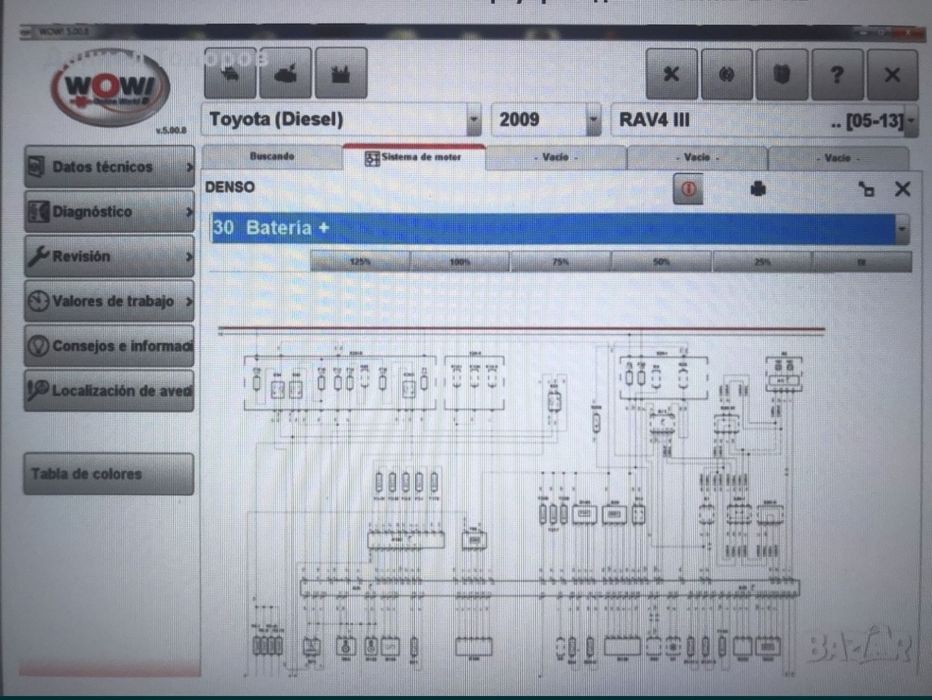Image resolution: width=932 pixels, height=700 pixels.
Task: Expand the 30 Batería + component dropdown
Action: pyautogui.click(x=902, y=229)
